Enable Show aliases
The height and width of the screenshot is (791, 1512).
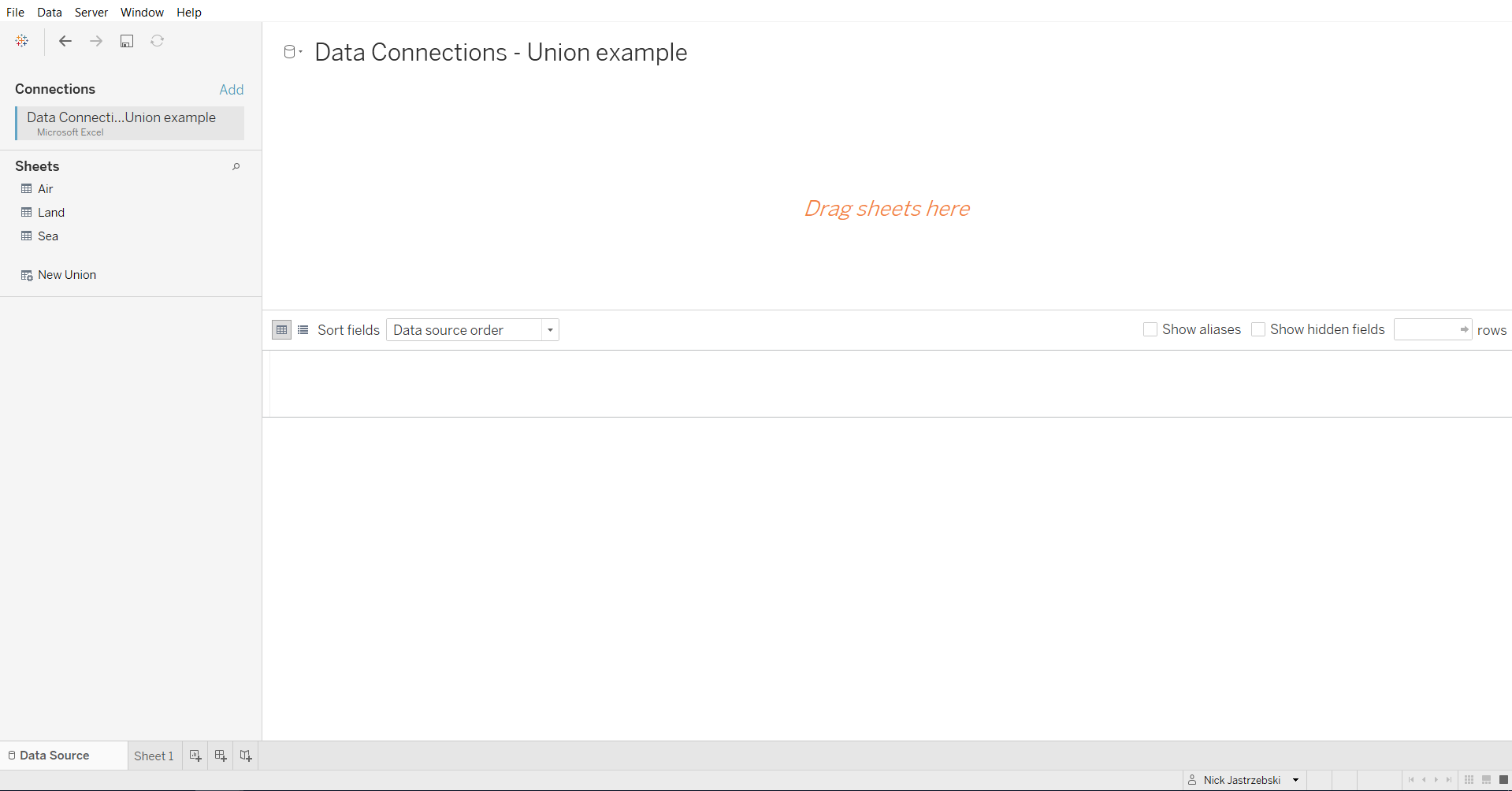(1150, 329)
